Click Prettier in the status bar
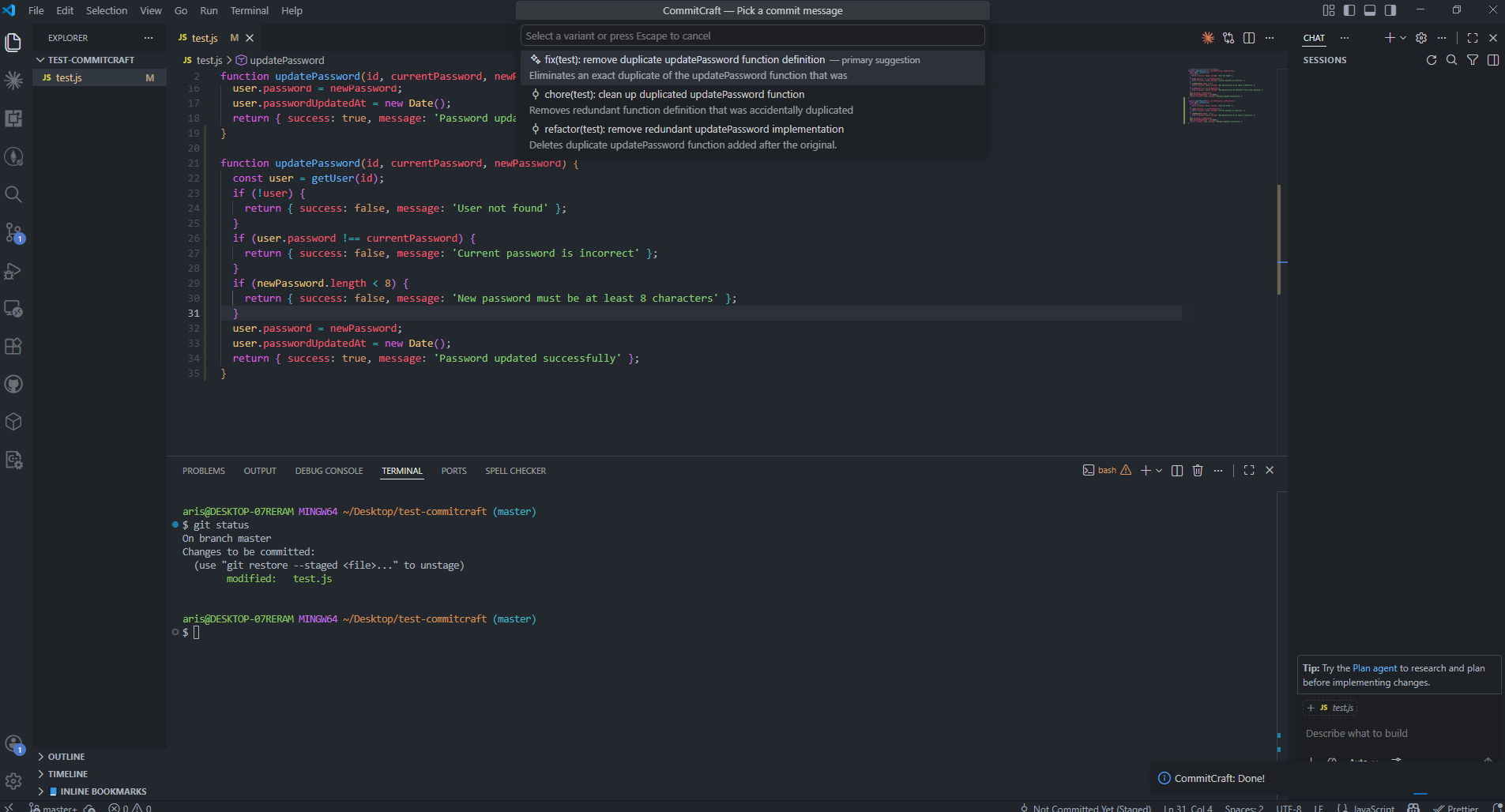The width and height of the screenshot is (1505, 812). click(1457, 808)
